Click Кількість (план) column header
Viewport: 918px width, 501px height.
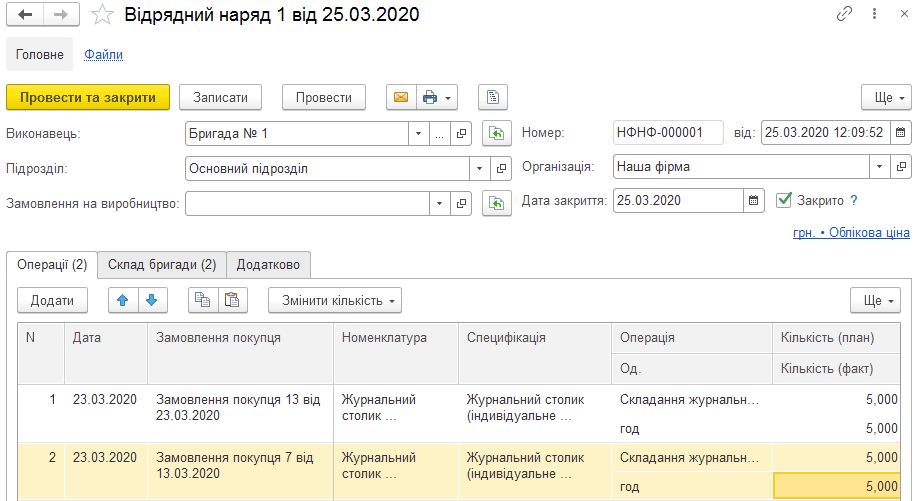tap(836, 338)
